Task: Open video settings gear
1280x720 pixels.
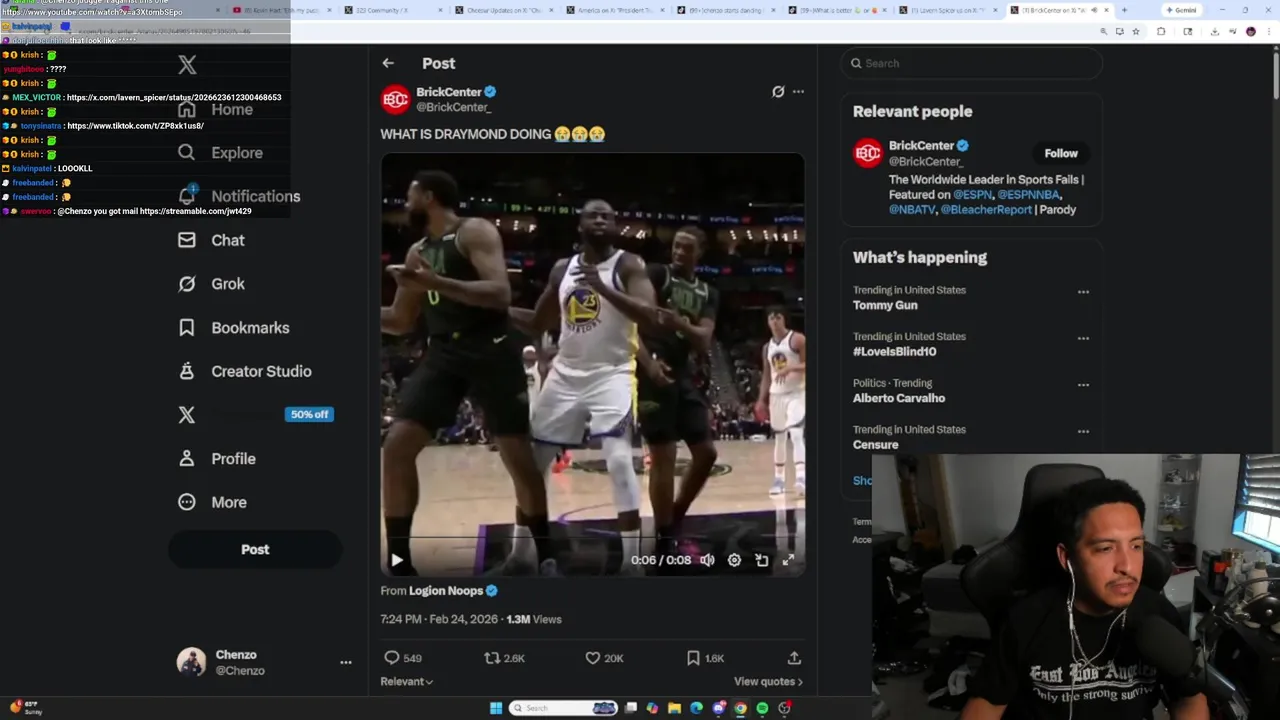Action: point(734,560)
